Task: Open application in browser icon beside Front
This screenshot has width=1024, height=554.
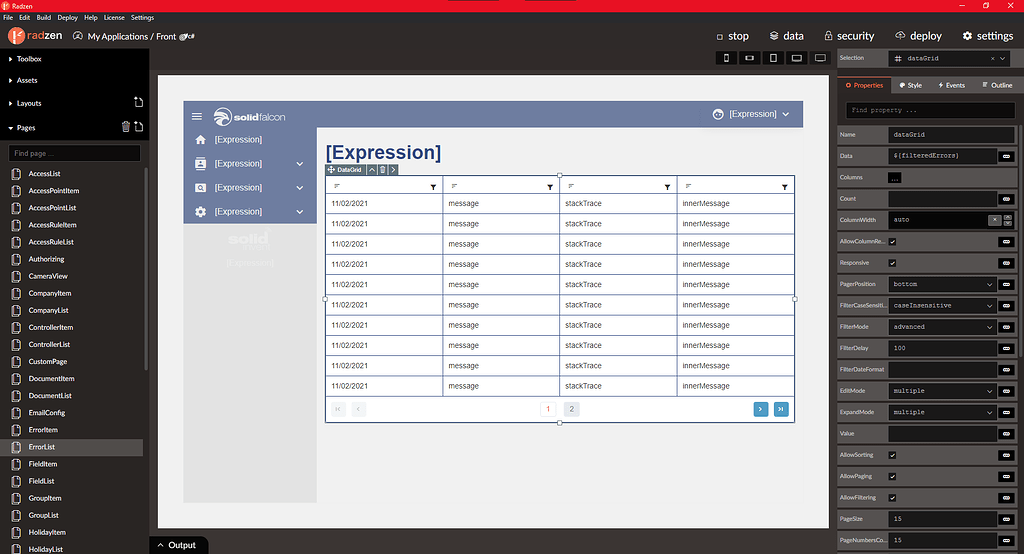Action: 187,37
